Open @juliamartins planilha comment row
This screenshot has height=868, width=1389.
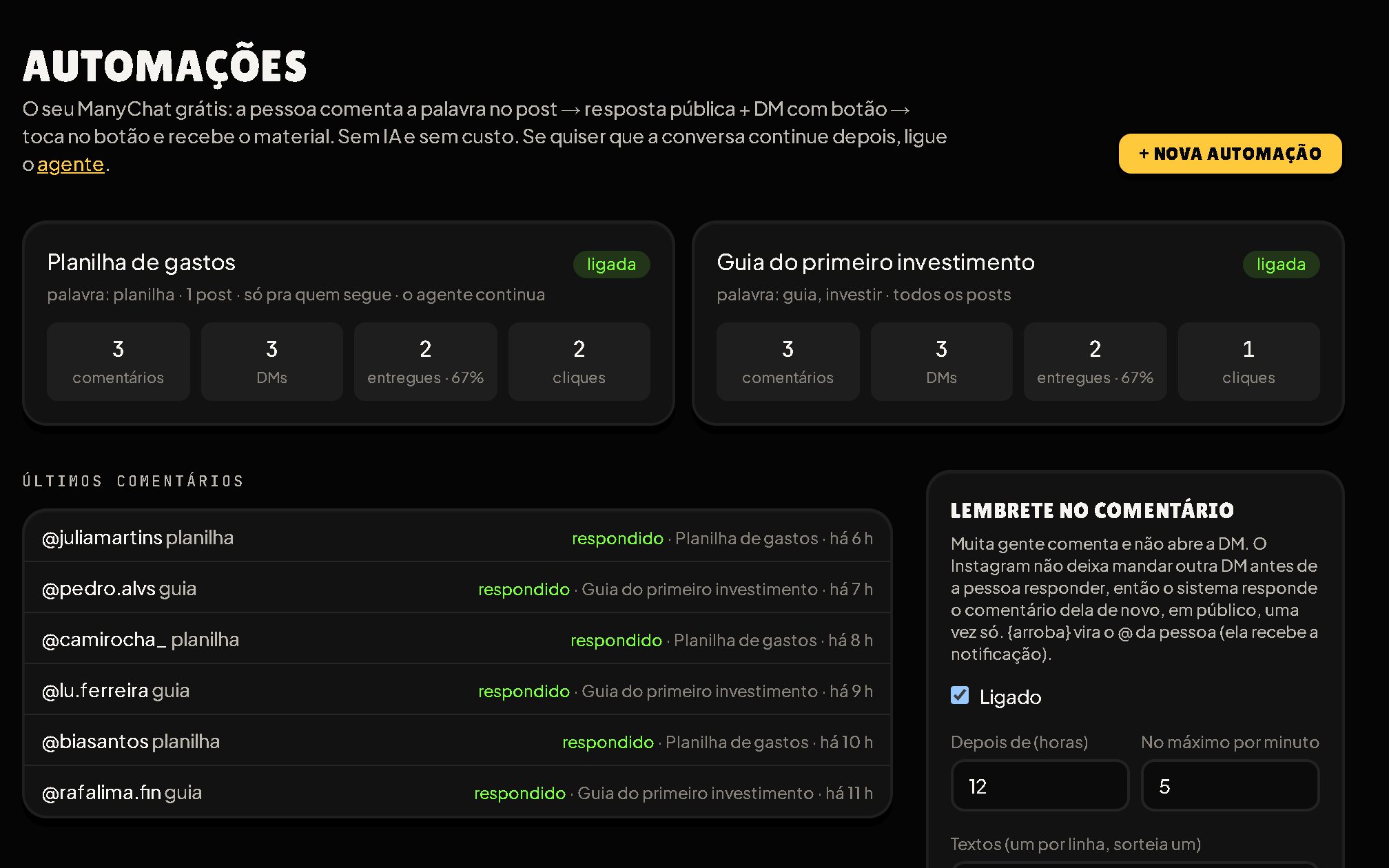(457, 537)
